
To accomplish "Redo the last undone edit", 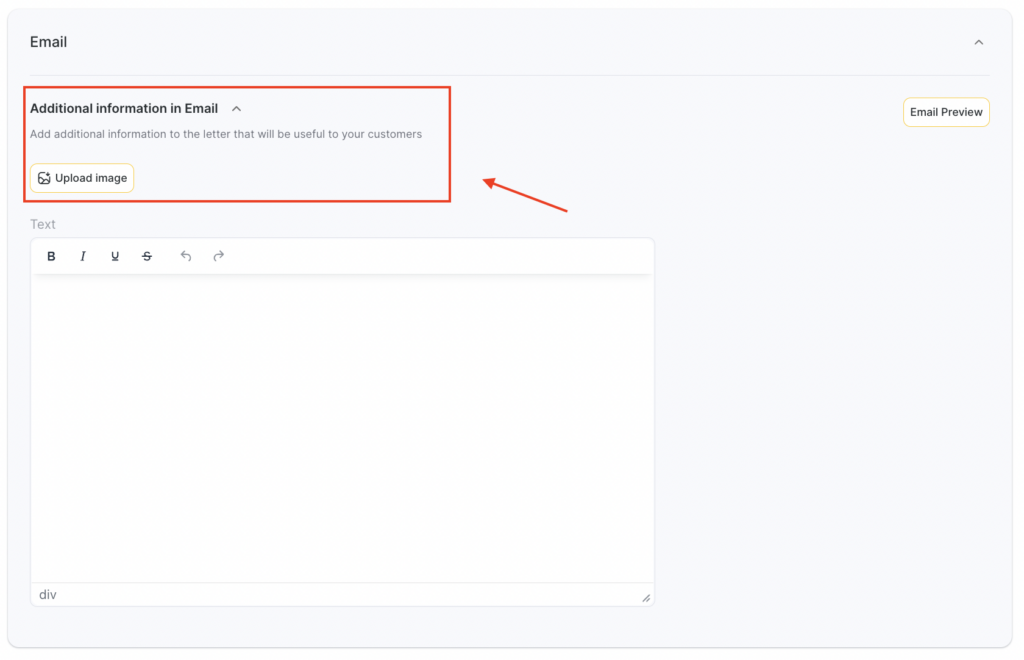I will pos(218,256).
